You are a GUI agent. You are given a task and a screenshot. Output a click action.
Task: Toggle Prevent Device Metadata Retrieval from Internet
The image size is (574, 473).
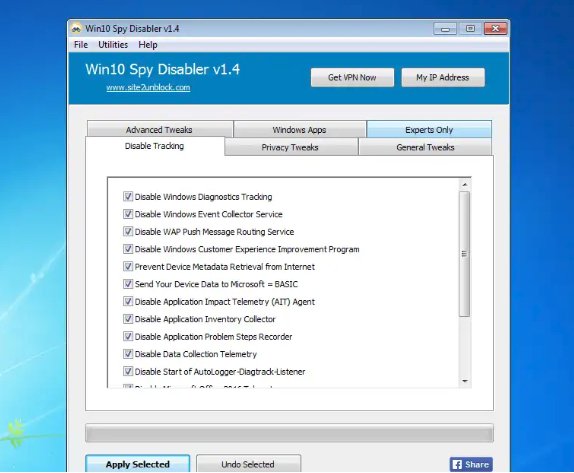[128, 267]
